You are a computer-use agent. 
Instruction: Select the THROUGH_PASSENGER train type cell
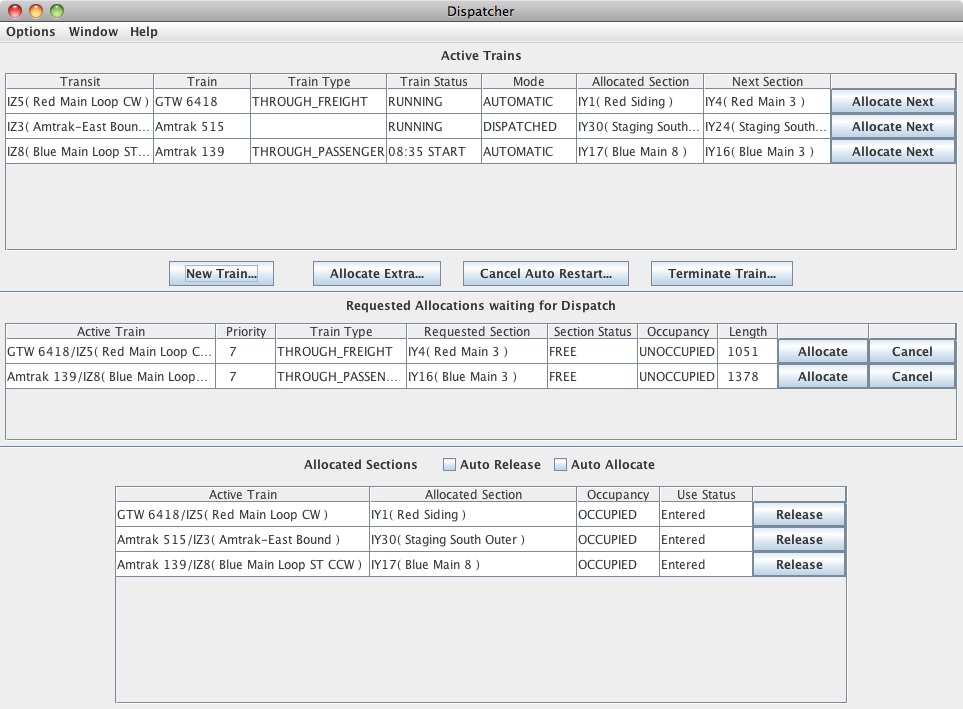tap(318, 152)
